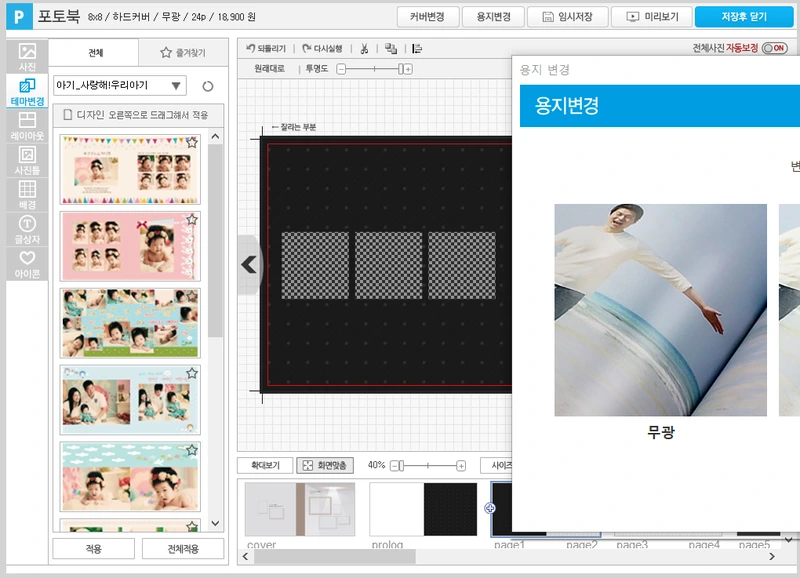
Task: Click the 확대보기 enlarge view button
Action: pos(265,465)
